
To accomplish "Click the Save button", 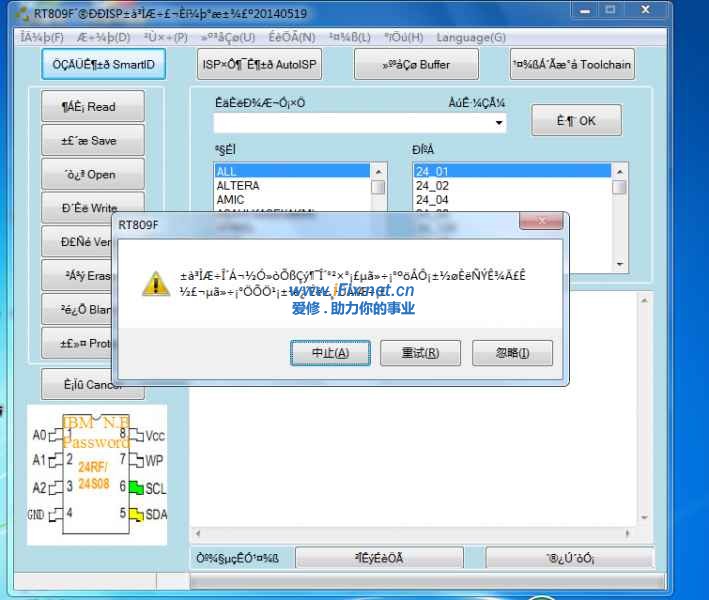I will tap(93, 141).
